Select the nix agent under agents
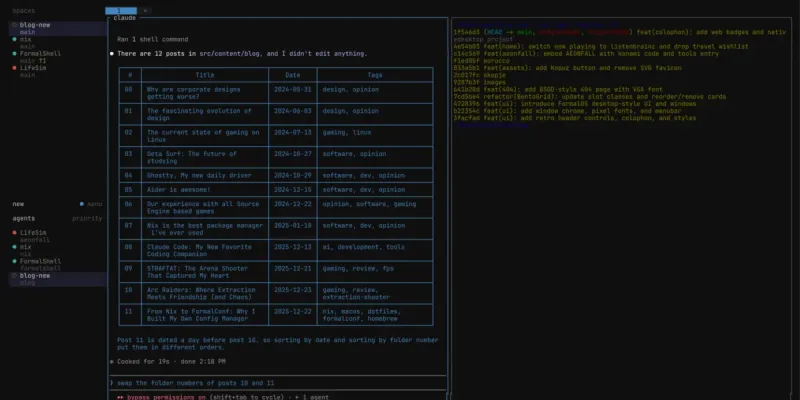The width and height of the screenshot is (800, 400). pyautogui.click(x=26, y=247)
